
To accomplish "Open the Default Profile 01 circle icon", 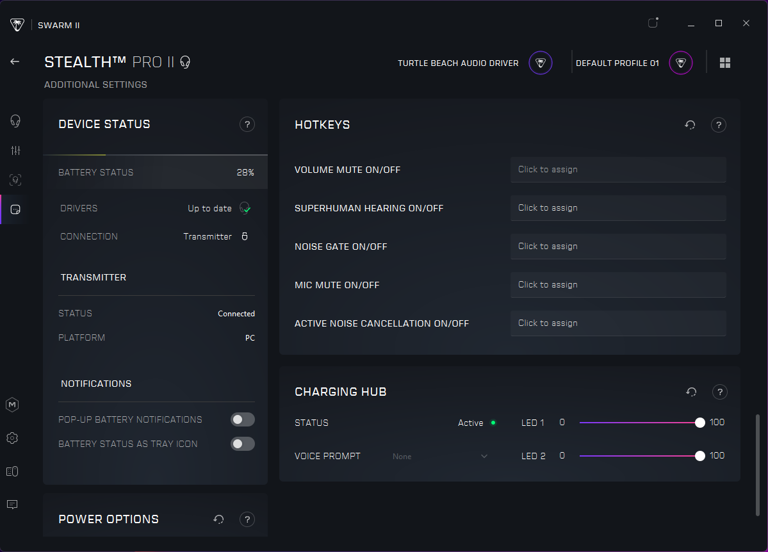I will [681, 63].
